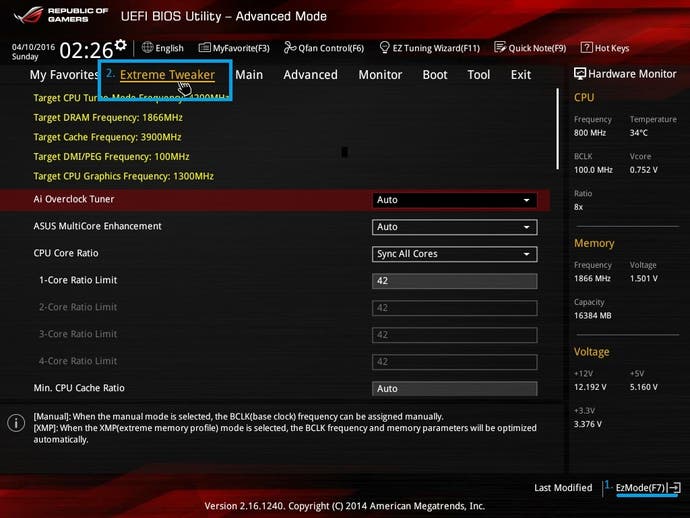Click the Hardware Monitor screen icon
This screenshot has height=518, width=690.
(580, 73)
